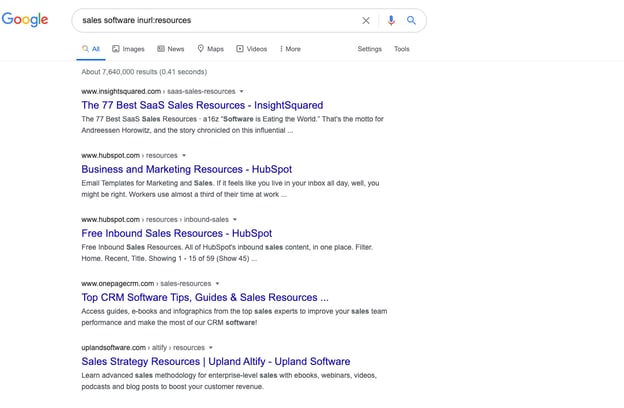Screen dimensions: 624x408
Task: Clear the search box with the X icon
Action: tap(366, 20)
